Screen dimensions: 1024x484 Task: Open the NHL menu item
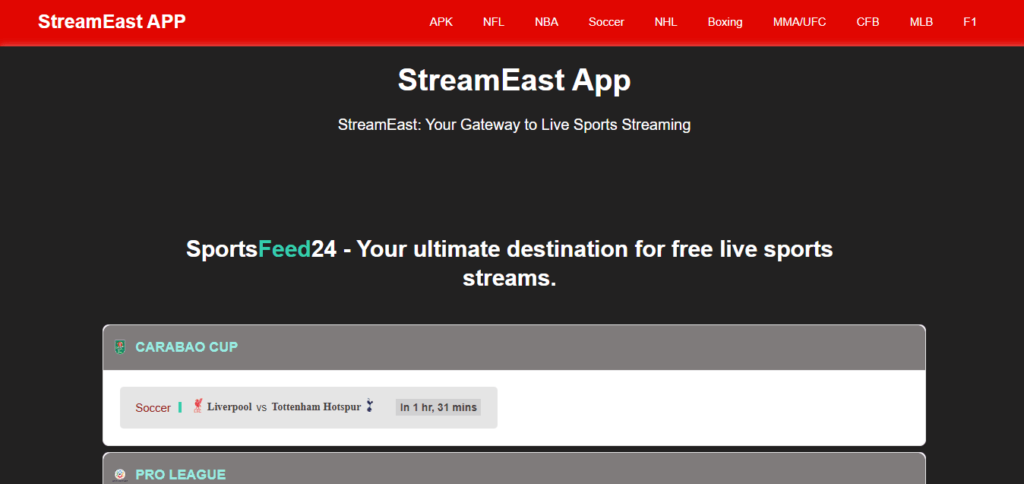(666, 22)
